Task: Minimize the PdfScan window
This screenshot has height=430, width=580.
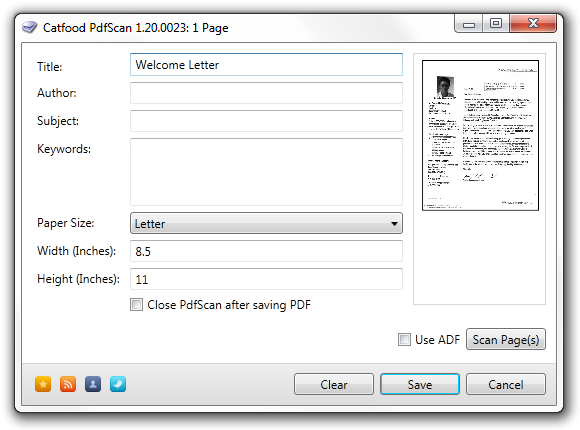Action: coord(469,24)
